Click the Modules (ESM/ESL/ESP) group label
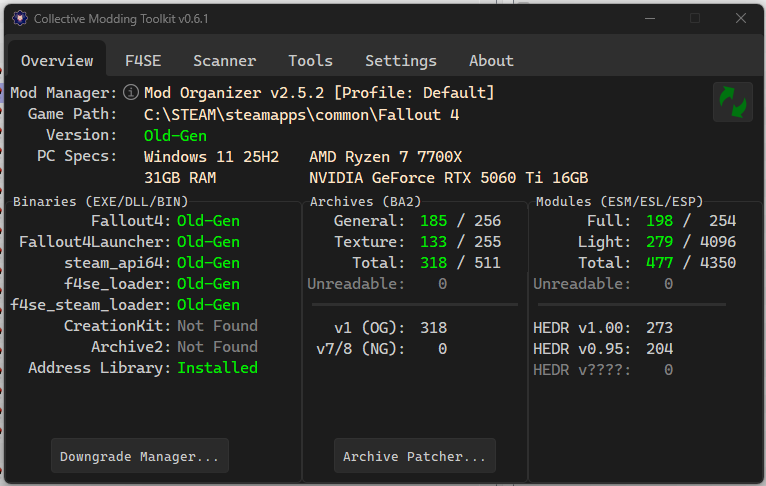 tap(619, 201)
